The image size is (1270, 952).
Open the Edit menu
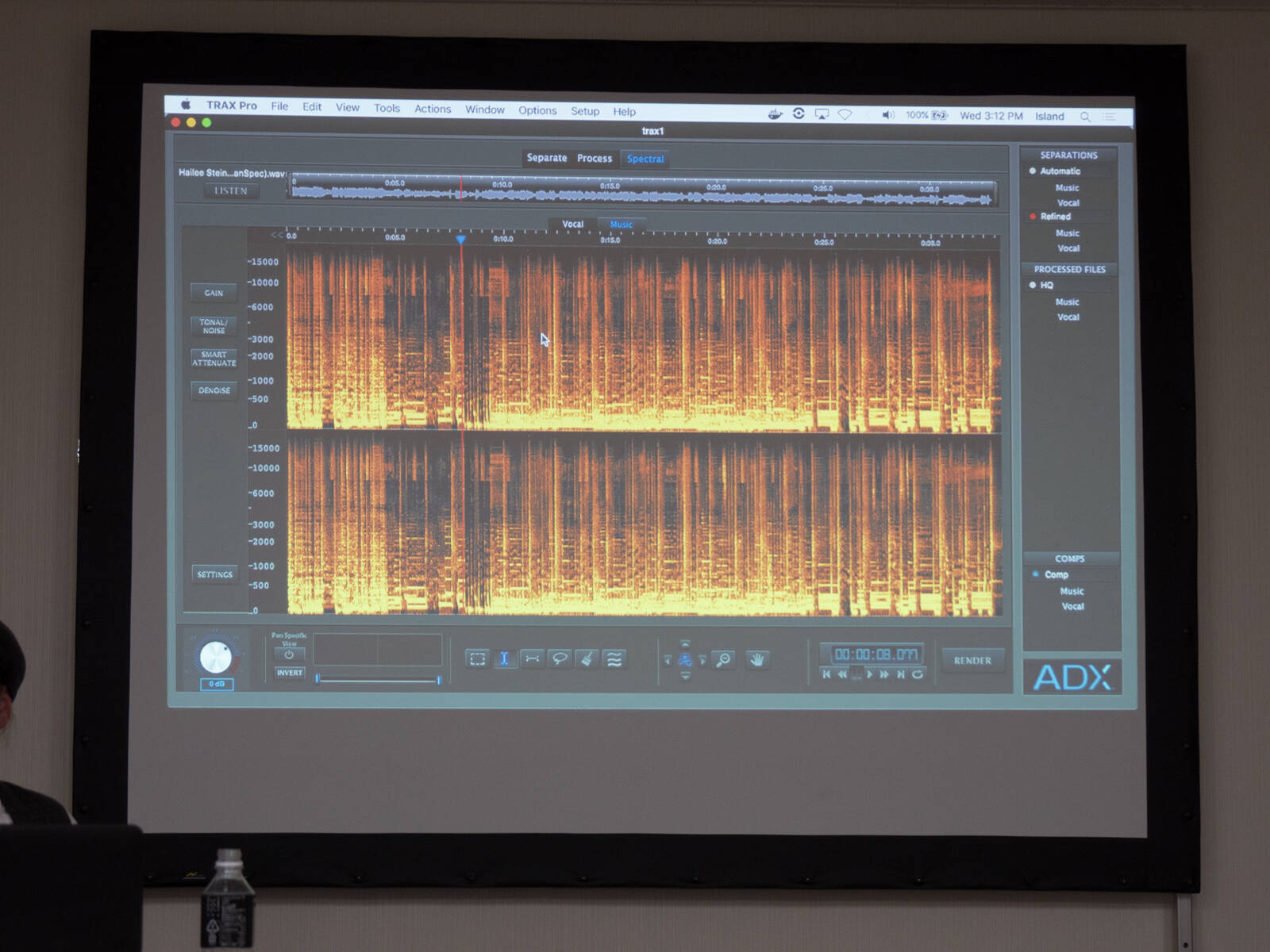pyautogui.click(x=312, y=106)
